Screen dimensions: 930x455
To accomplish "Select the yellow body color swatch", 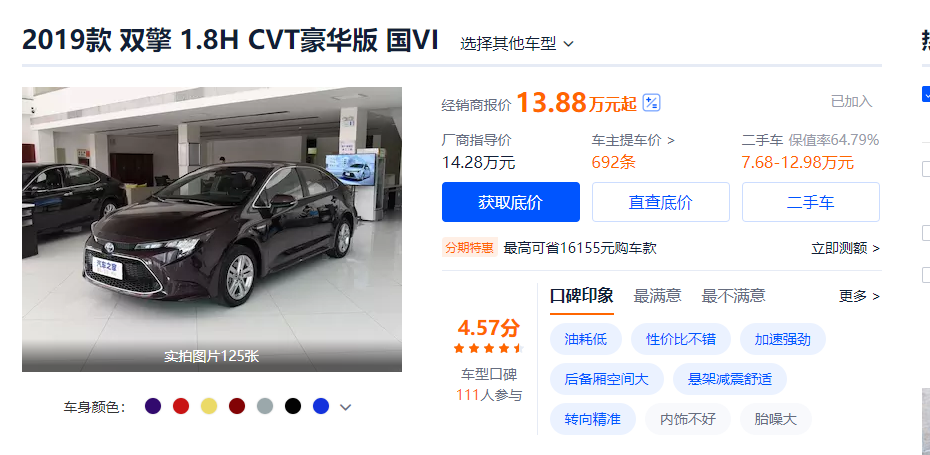I will 209,406.
